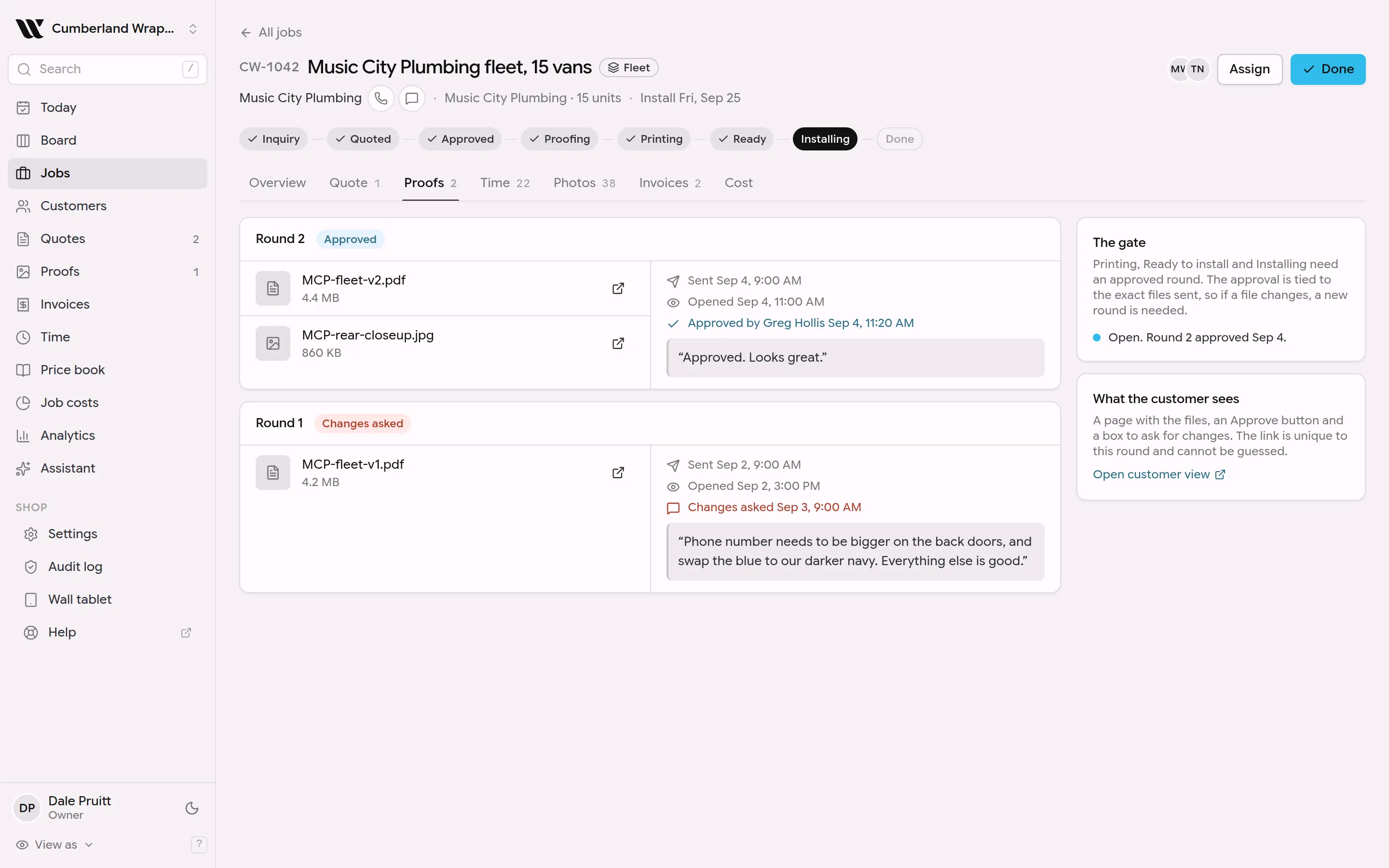Open customer view link
Image resolution: width=1389 pixels, height=868 pixels.
click(x=1158, y=474)
